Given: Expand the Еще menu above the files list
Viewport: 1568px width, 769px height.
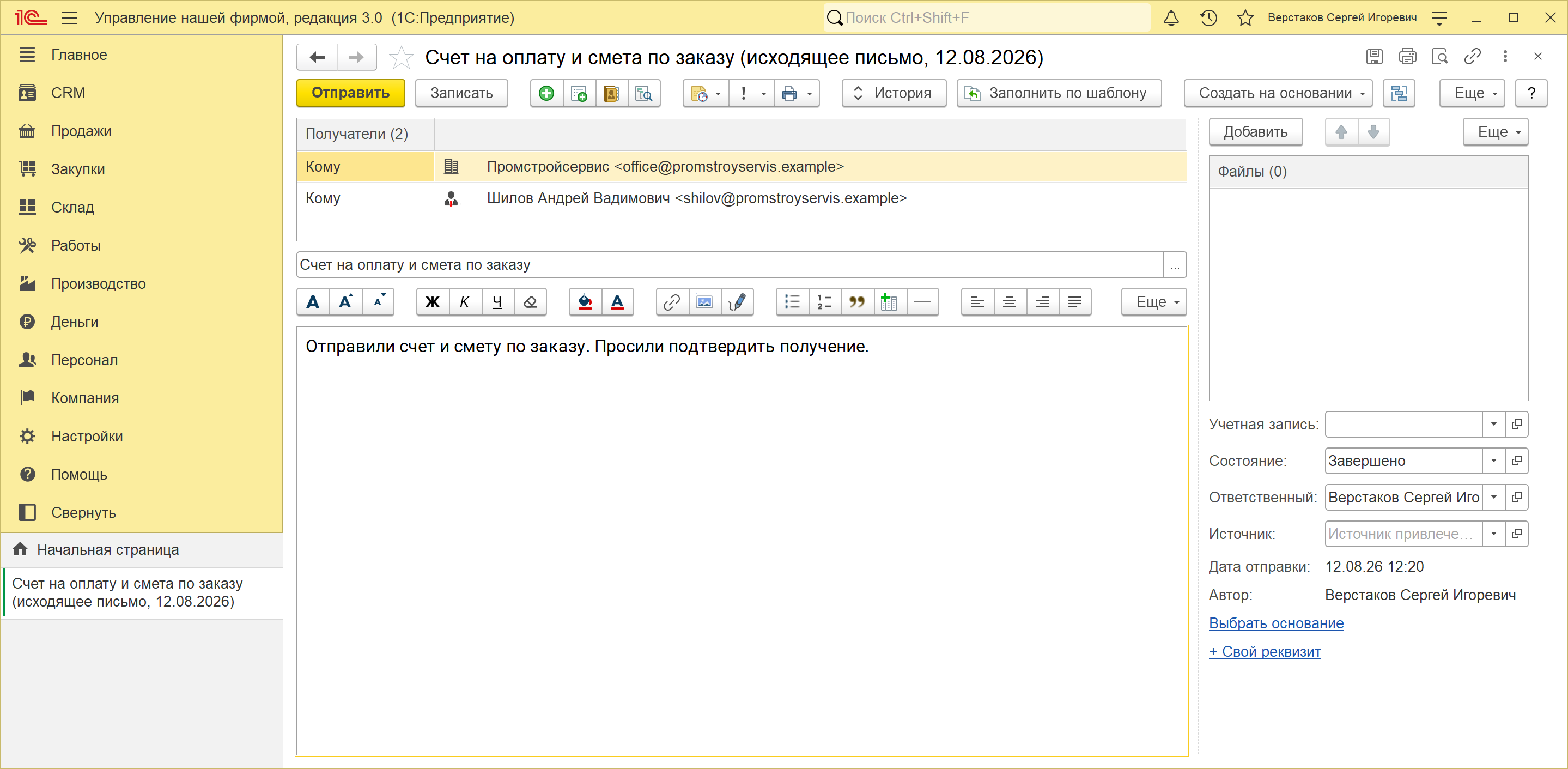Looking at the screenshot, I should tap(1496, 132).
